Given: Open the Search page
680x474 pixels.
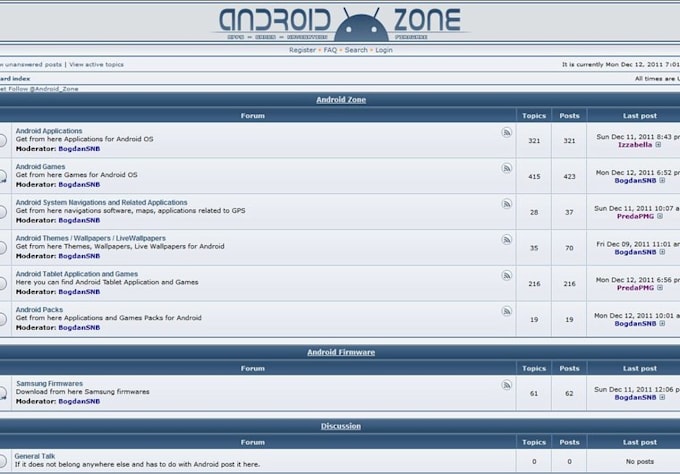Looking at the screenshot, I should [356, 50].
